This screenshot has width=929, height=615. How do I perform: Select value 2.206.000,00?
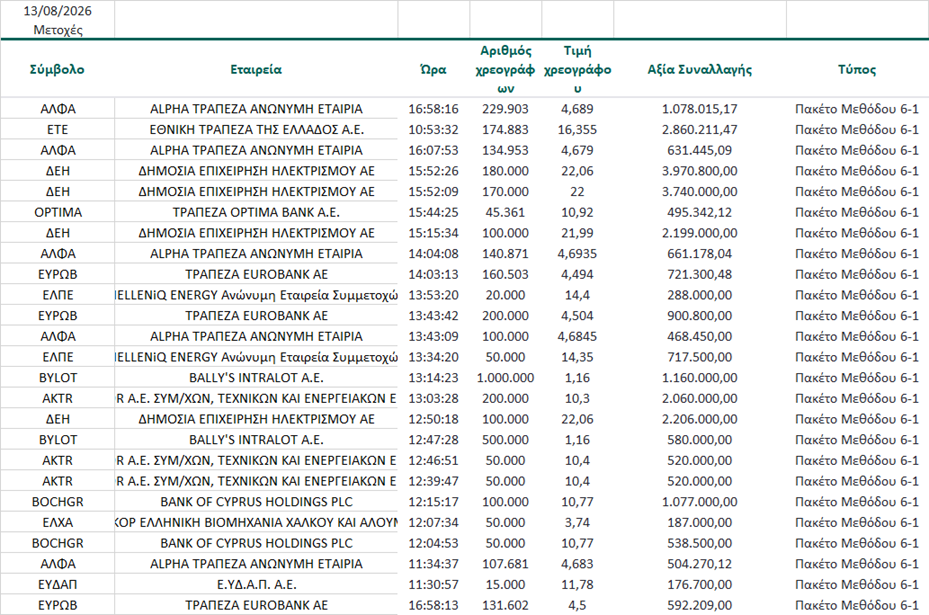pos(700,419)
